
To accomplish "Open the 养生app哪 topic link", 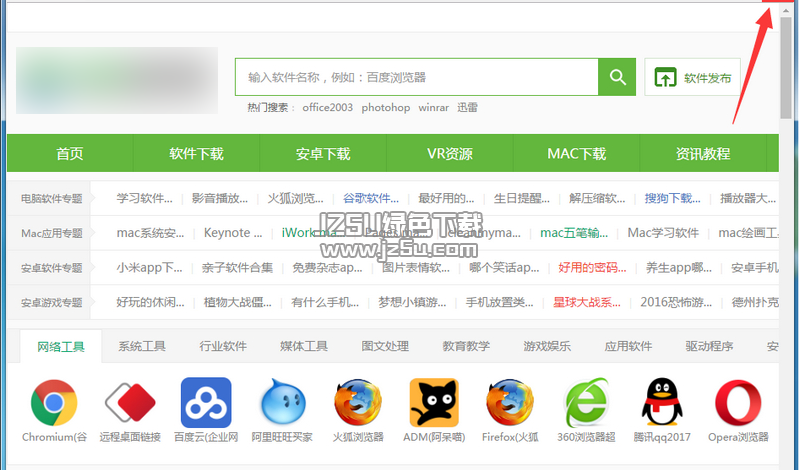I will click(x=679, y=268).
